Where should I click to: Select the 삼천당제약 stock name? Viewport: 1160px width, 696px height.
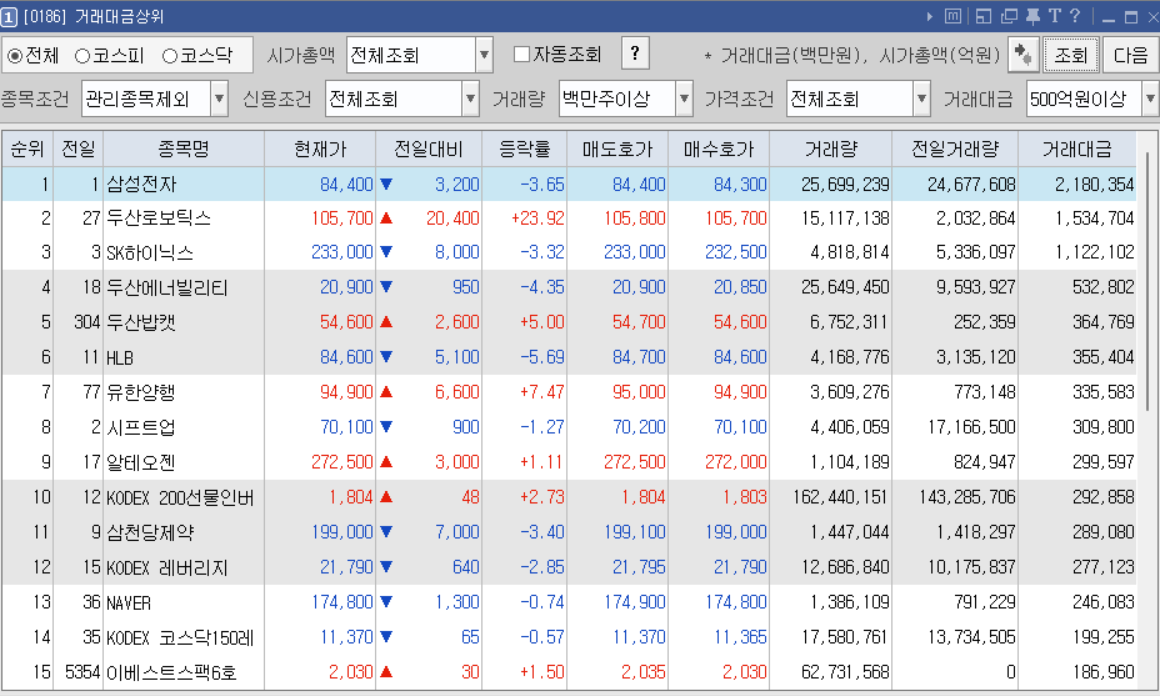[149, 533]
